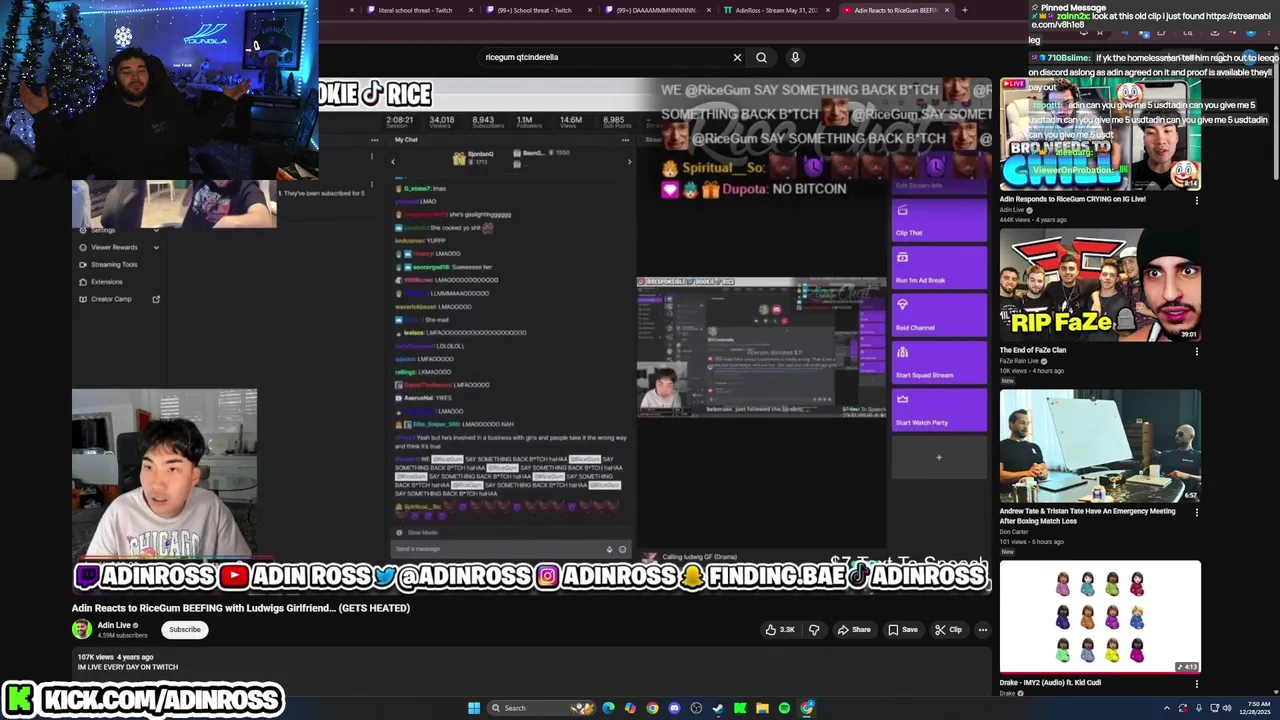Share the Adin Reacts video
The height and width of the screenshot is (720, 1280).
click(x=854, y=630)
